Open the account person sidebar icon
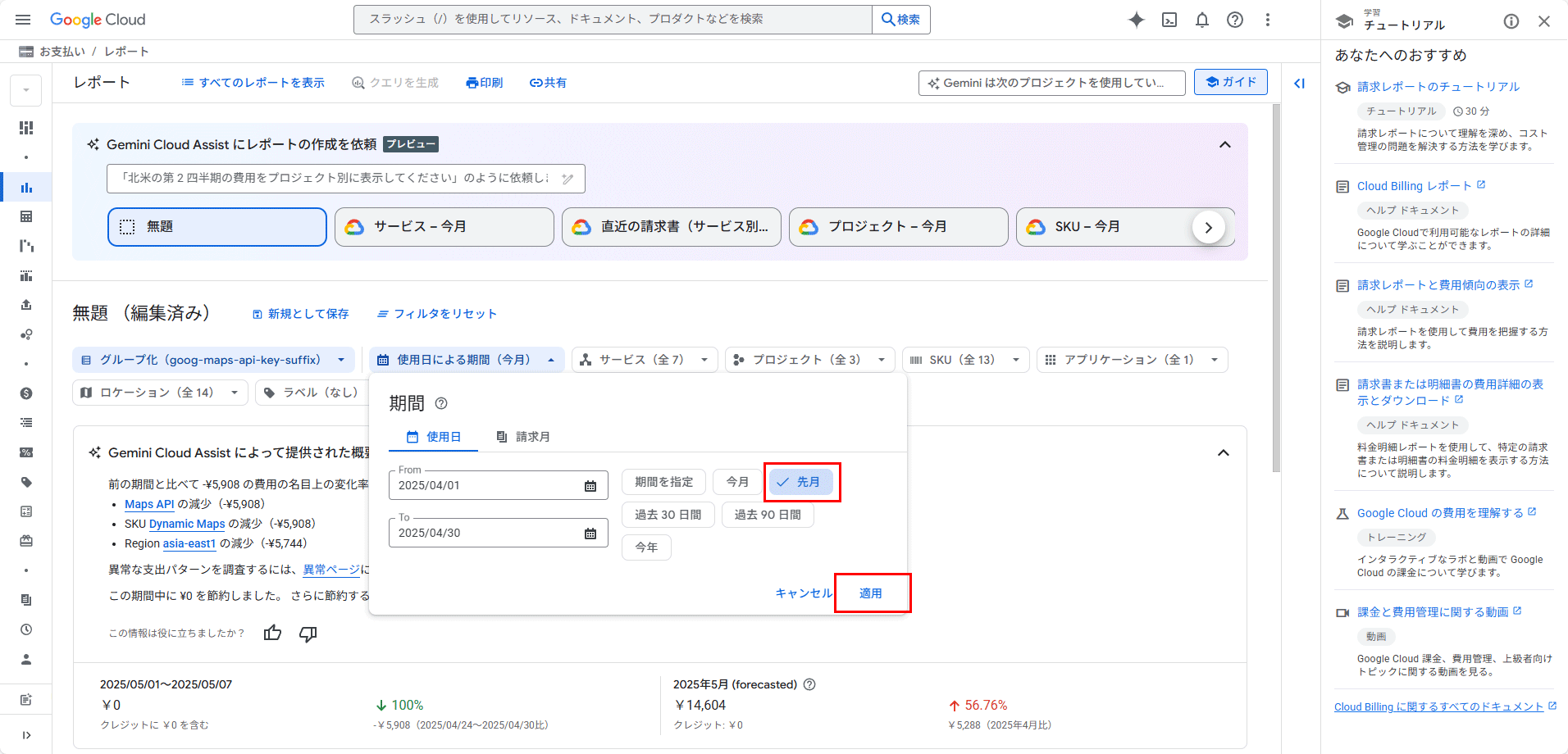This screenshot has height=754, width=1568. [x=26, y=659]
